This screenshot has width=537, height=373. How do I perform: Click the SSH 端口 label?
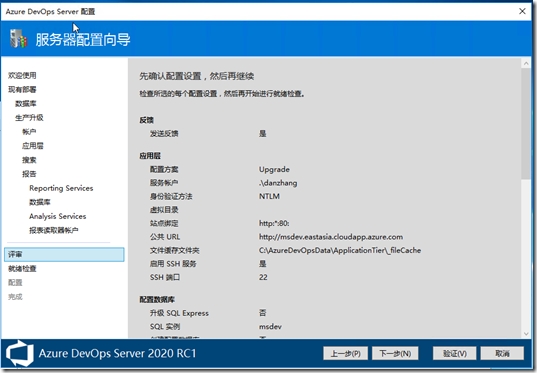pyautogui.click(x=165, y=277)
